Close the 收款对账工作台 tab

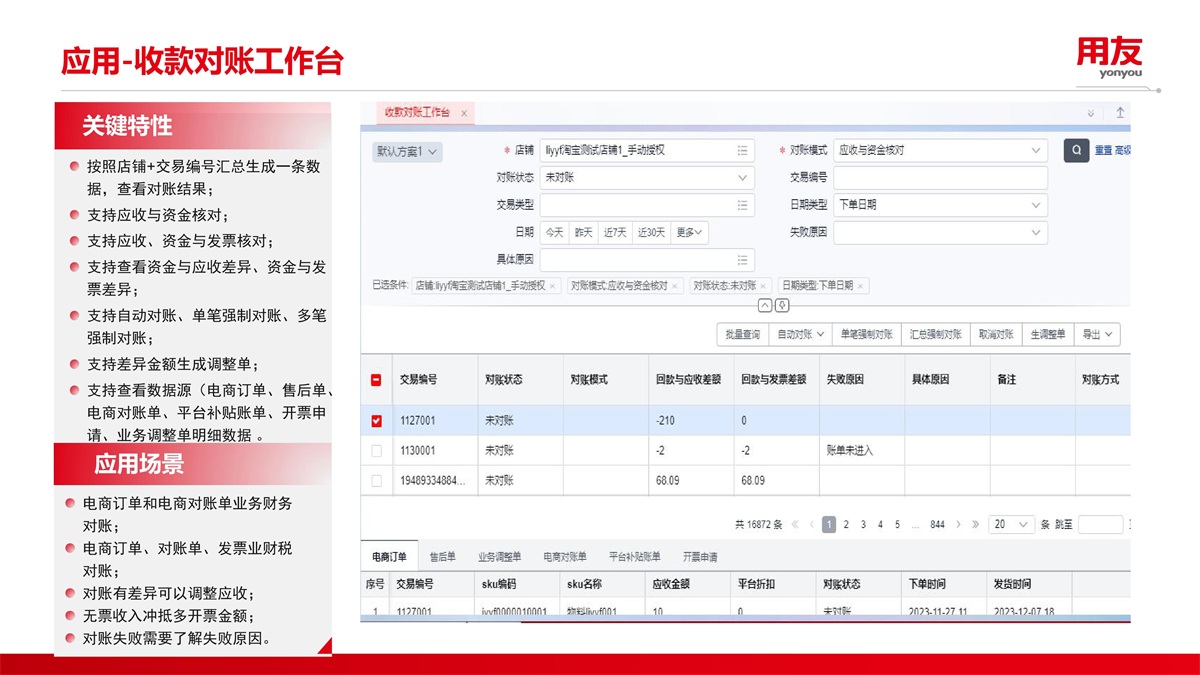(464, 114)
